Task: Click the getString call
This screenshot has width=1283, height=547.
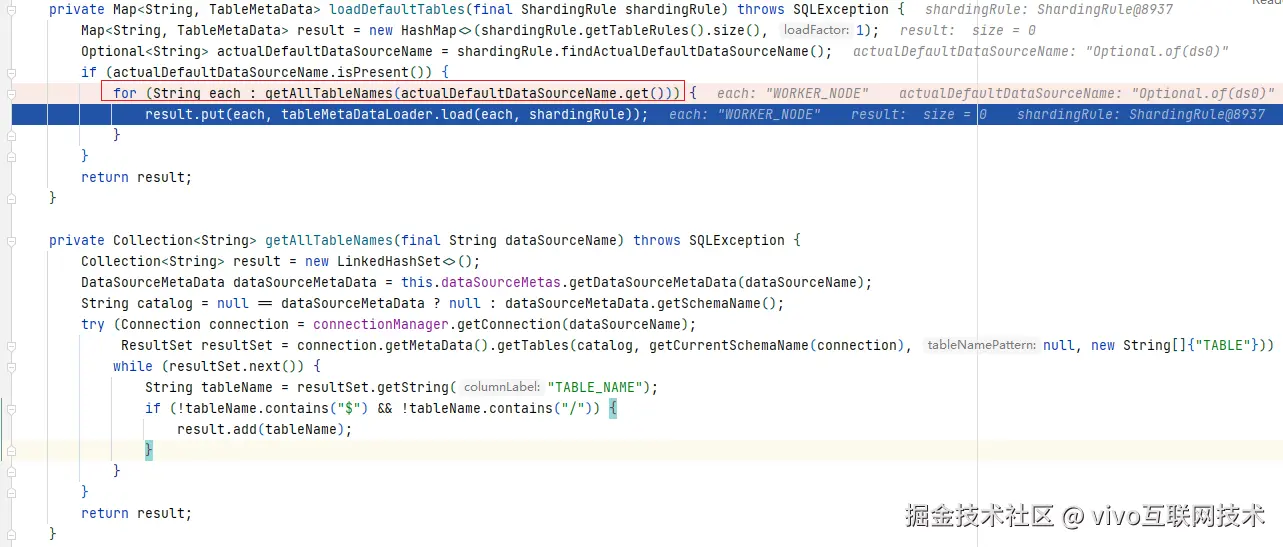Action: 405,387
